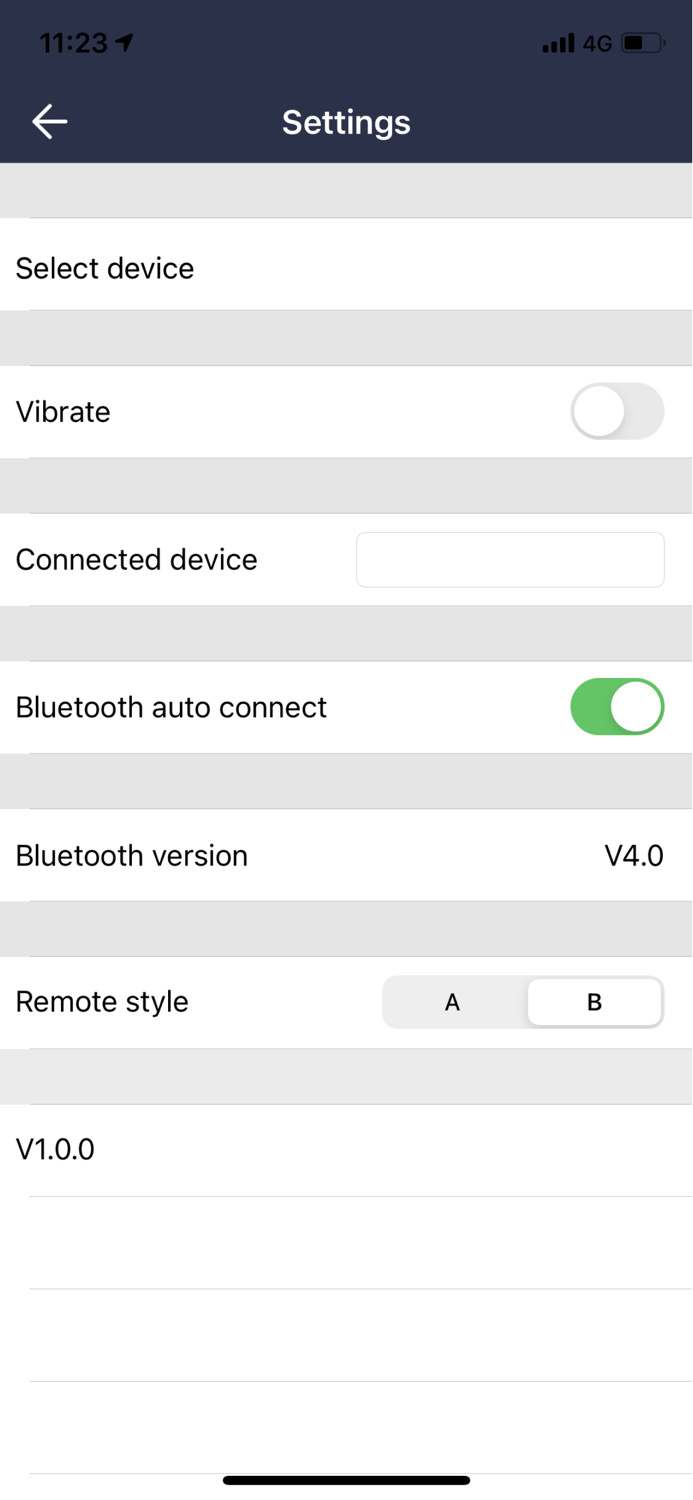The image size is (693, 1500).
Task: Tap the Connected device input box
Action: [x=509, y=559]
